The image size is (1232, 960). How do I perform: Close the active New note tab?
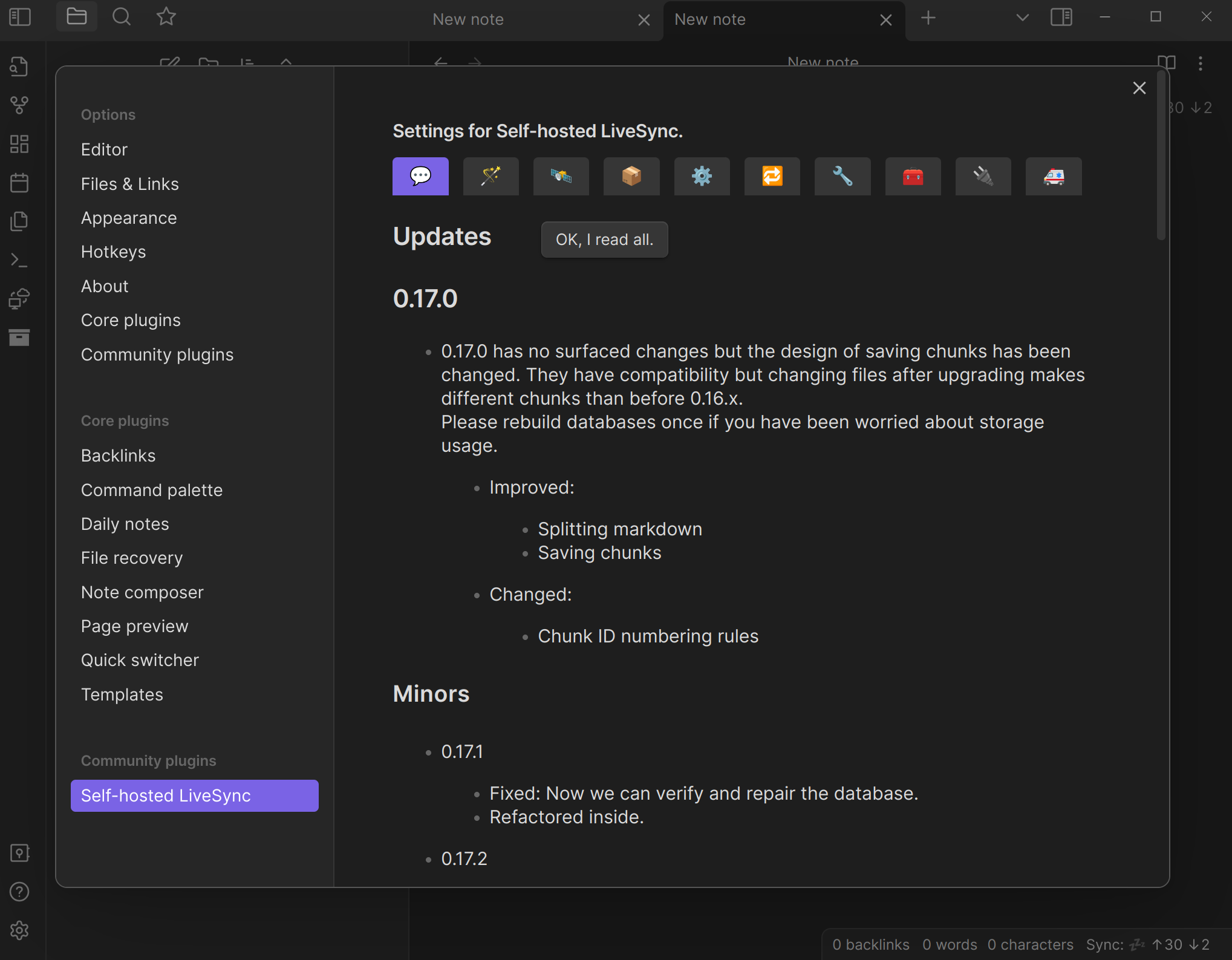pos(886,20)
